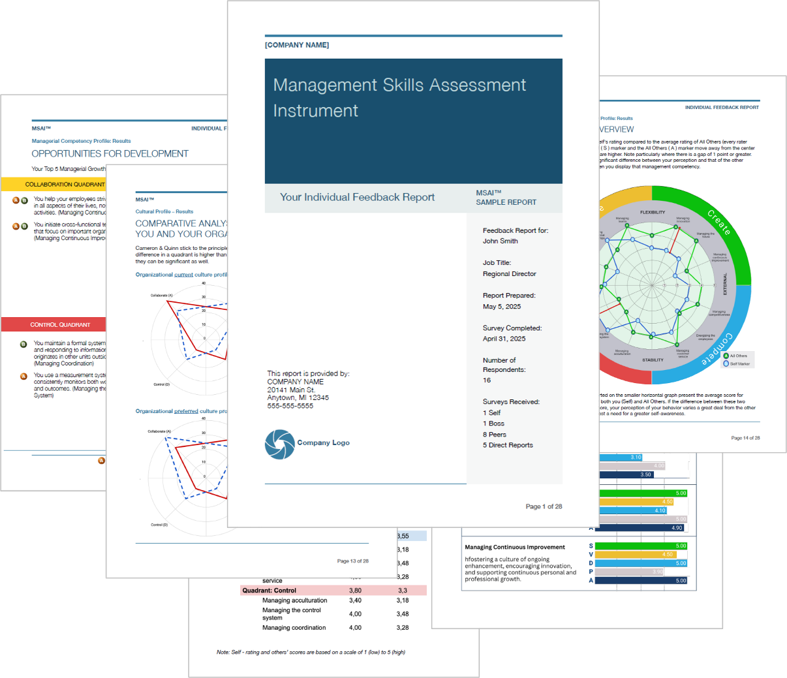Click the green All Others legend marker

[x=725, y=355]
